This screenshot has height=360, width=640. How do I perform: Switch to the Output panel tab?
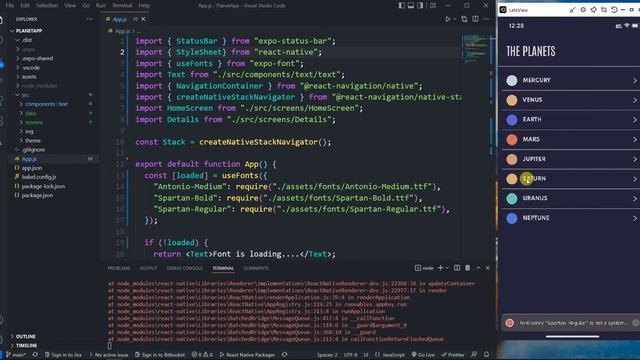point(149,268)
